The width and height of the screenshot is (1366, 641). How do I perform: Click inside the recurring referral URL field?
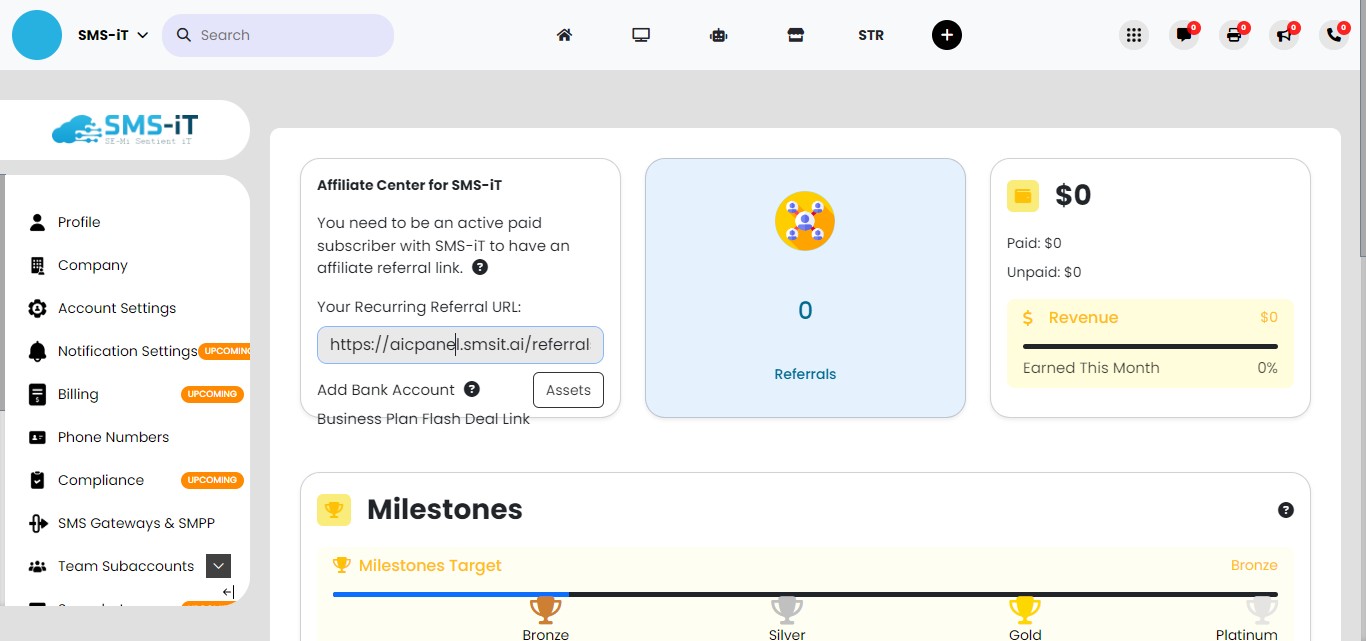[459, 344]
